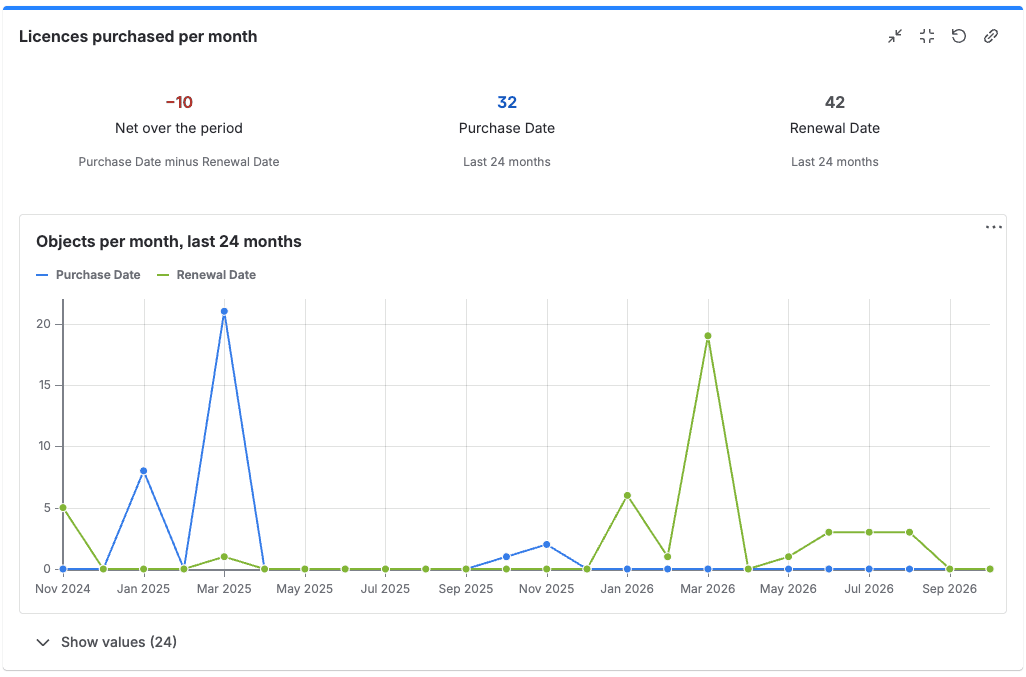Click the green data point at Nov 2024
This screenshot has width=1026, height=677.
(63, 508)
